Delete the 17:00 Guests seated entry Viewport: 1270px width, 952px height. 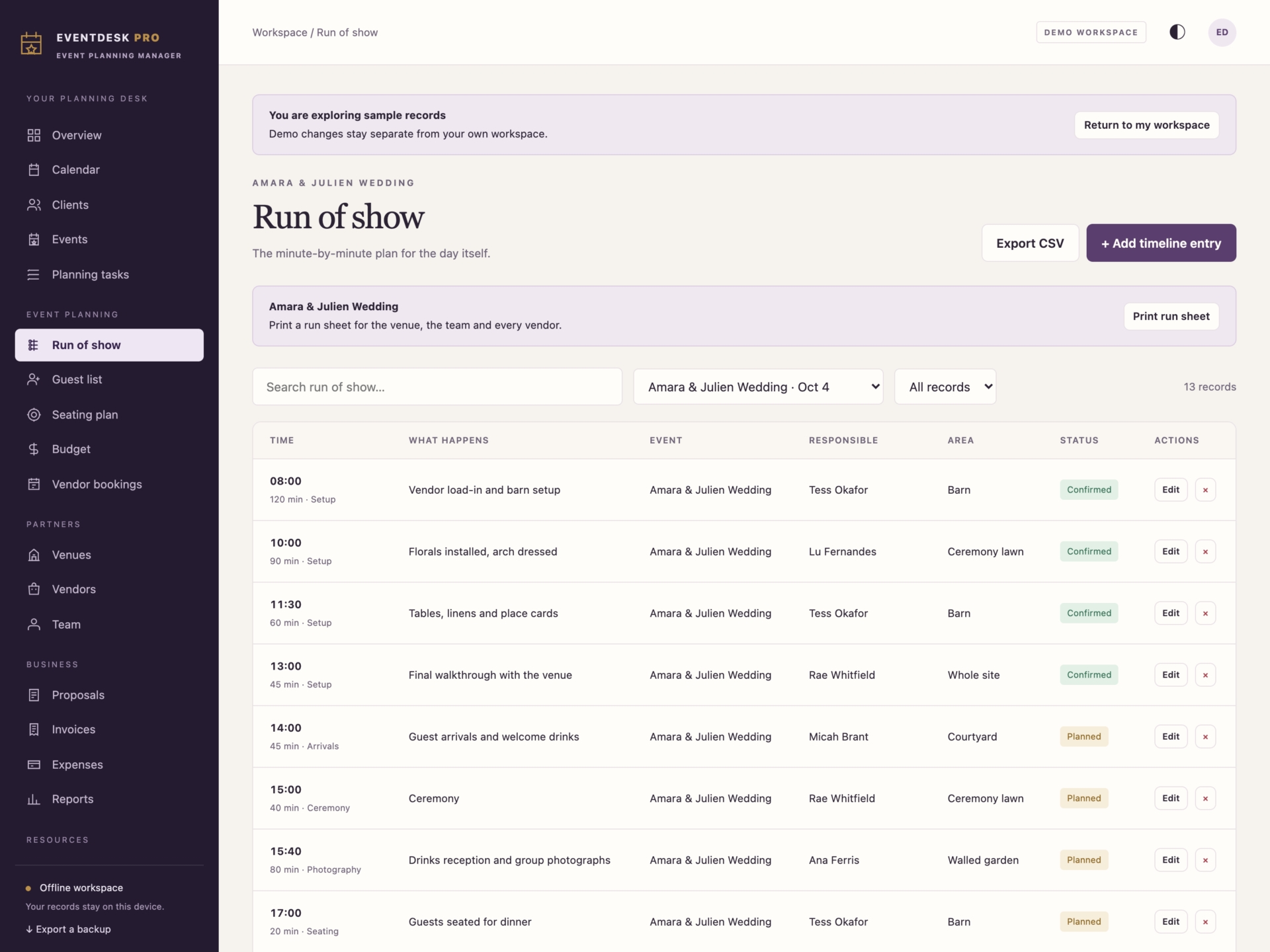[x=1205, y=922]
